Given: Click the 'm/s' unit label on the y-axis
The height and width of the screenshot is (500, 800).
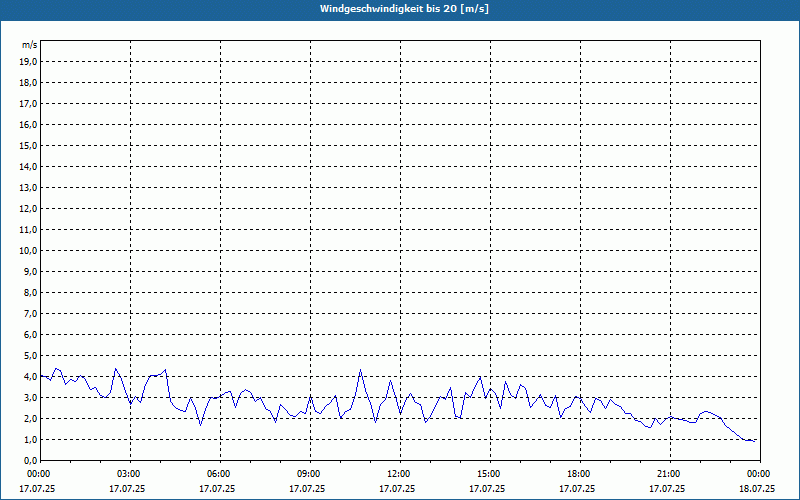Looking at the screenshot, I should pos(30,45).
